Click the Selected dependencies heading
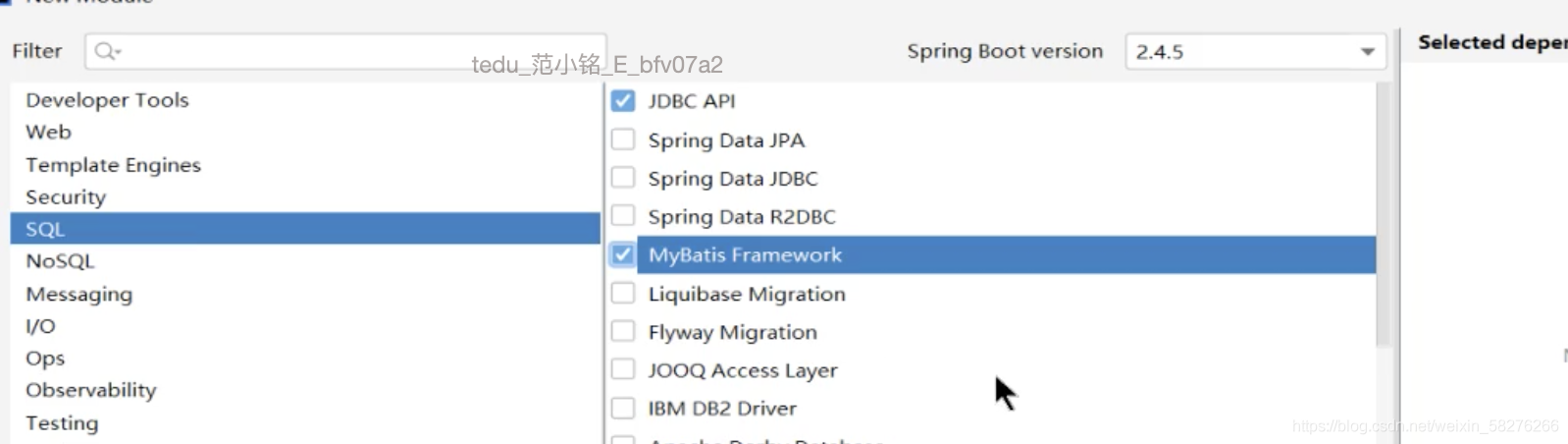1568x444 pixels. pos(1492,42)
